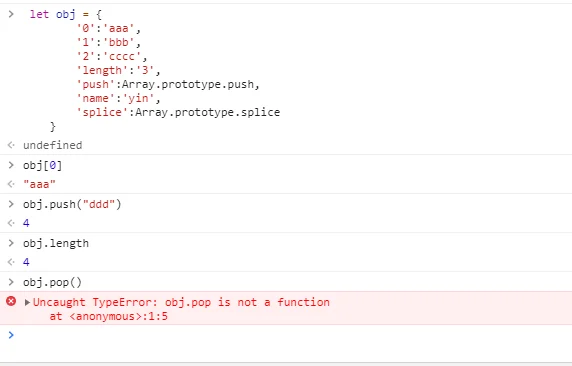
Task: Click the "aaa" result value
Action: coord(39,184)
